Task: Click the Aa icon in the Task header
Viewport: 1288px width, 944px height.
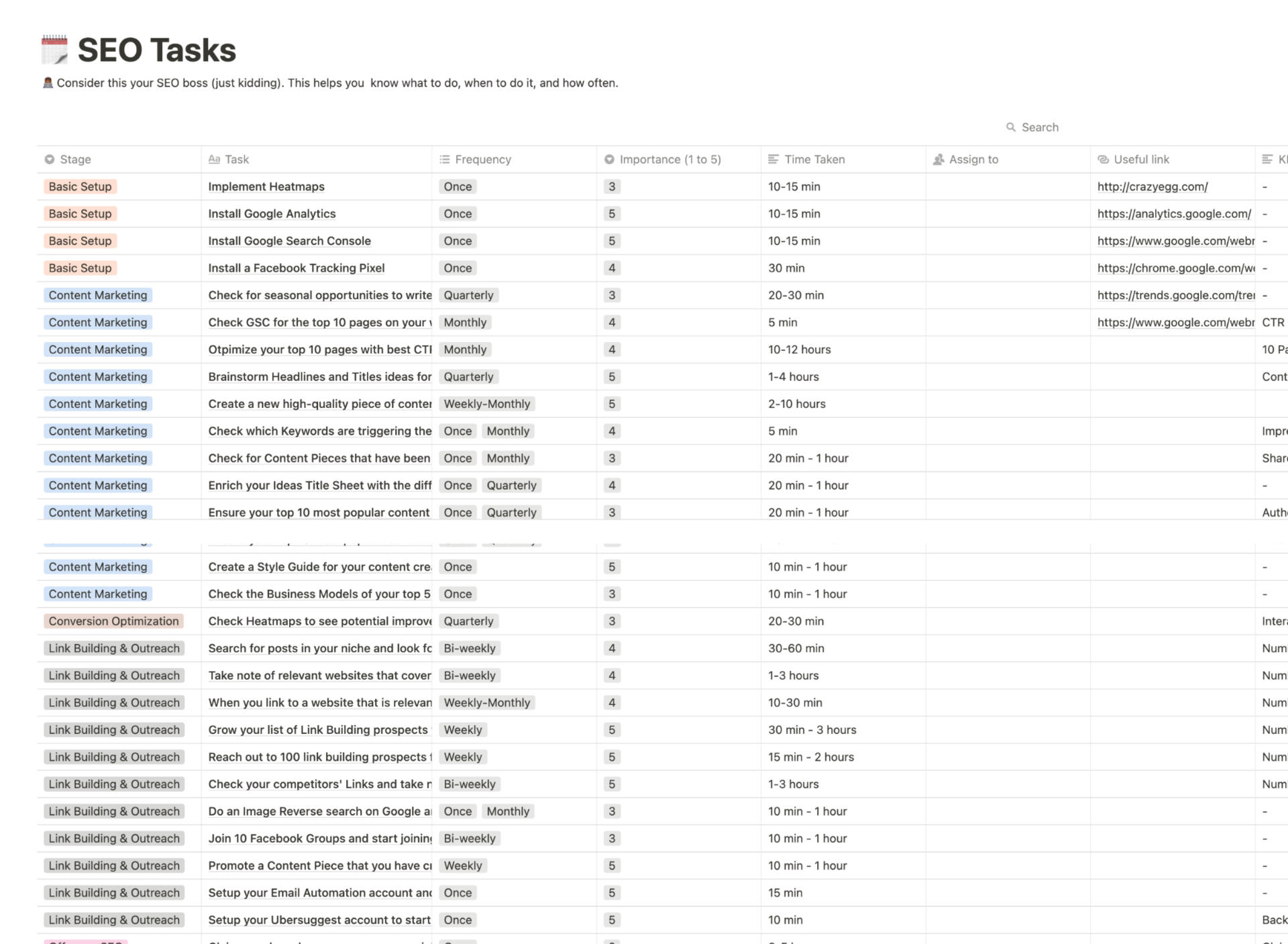Action: point(215,159)
